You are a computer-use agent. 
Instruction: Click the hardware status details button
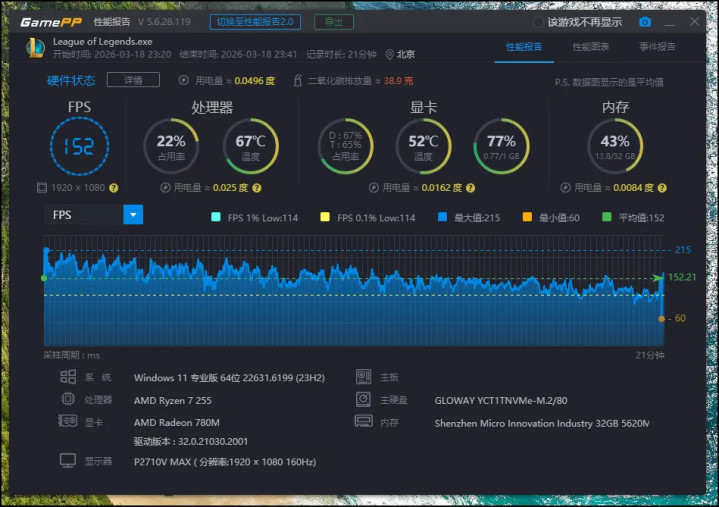(x=133, y=80)
